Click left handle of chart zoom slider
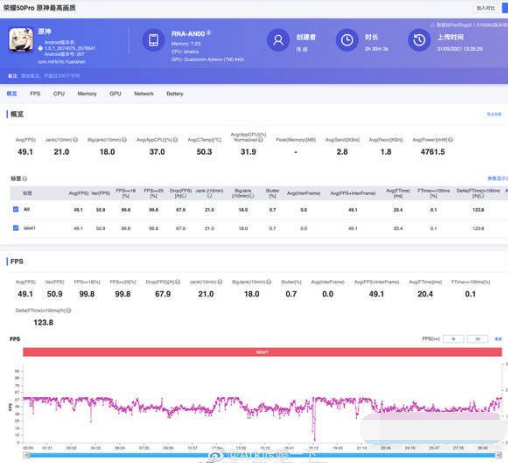The image size is (508, 463). [x=26, y=455]
